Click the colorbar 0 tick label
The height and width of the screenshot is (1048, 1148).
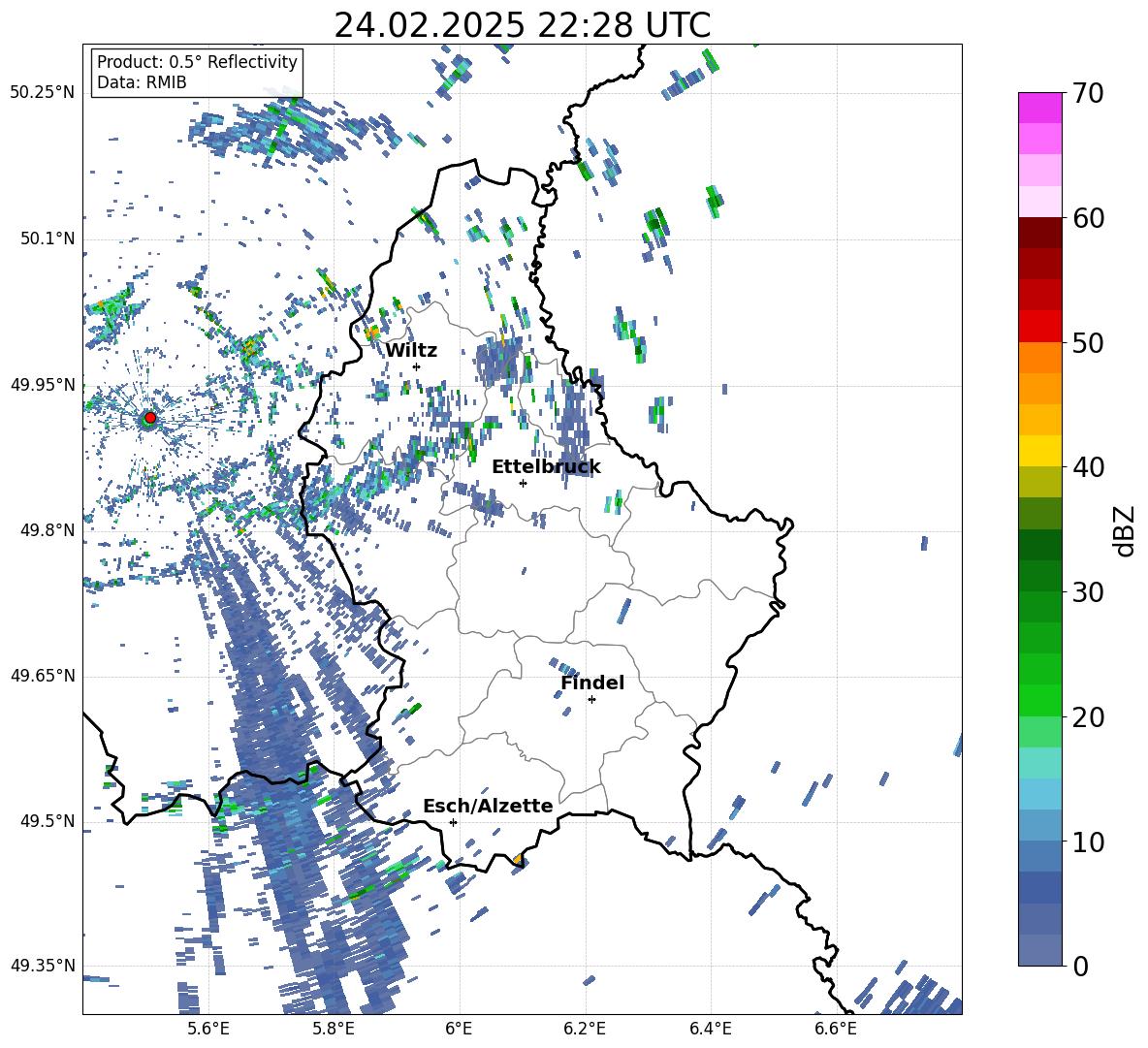tap(1080, 966)
